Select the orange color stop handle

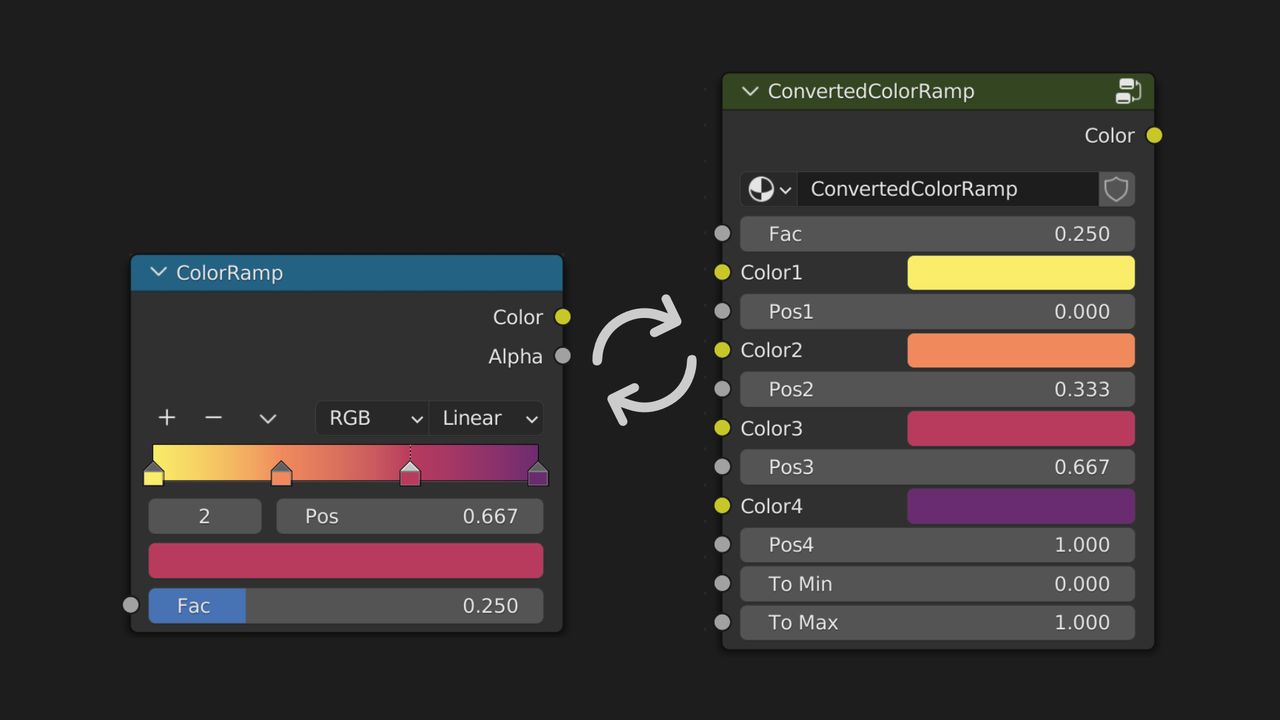[281, 474]
